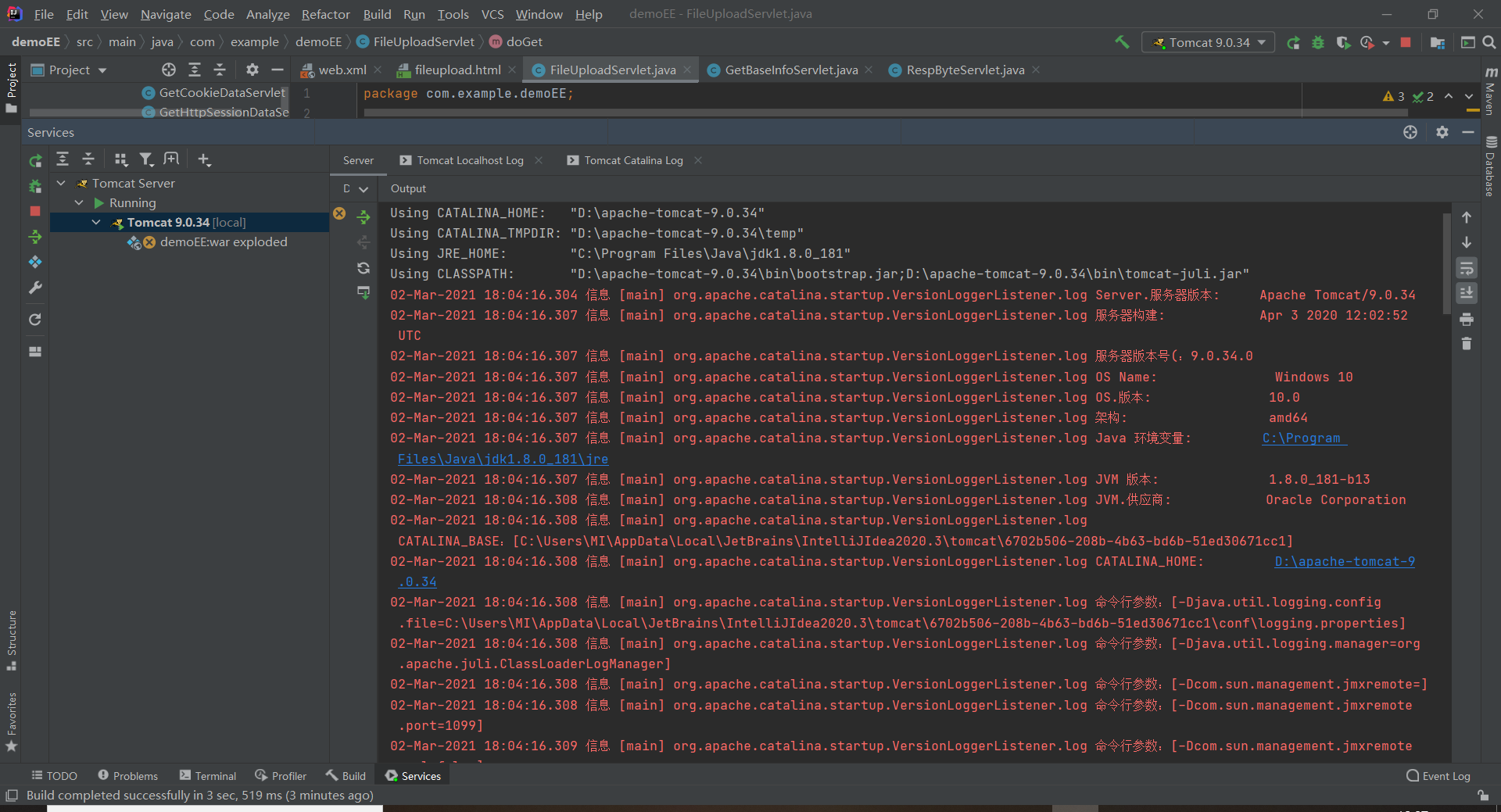
Task: Collapse the Tomcat Server tree node
Action: coord(61,183)
